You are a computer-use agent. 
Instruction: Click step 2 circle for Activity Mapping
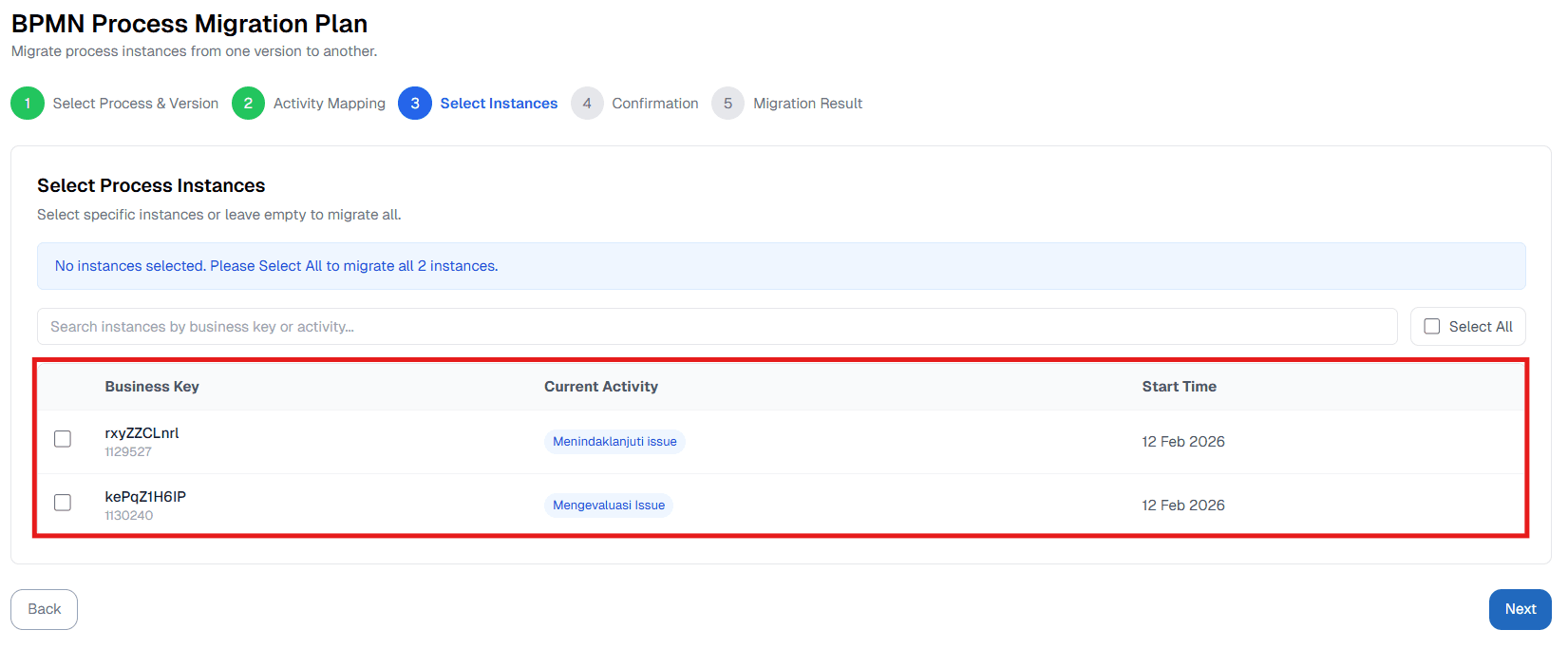(248, 104)
